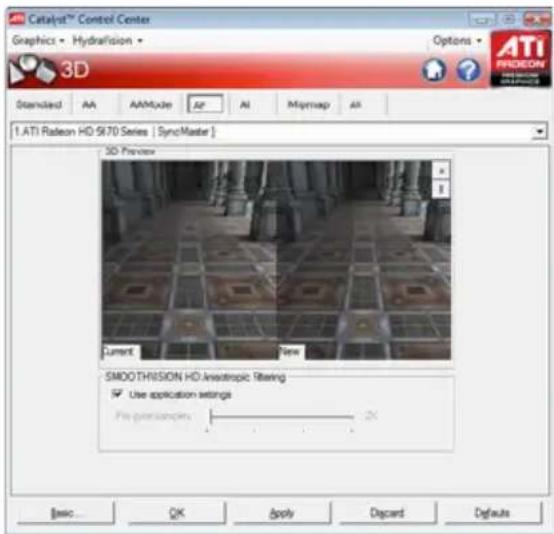
Task: Minimize the Catalyst Control Center window
Action: click(482, 20)
